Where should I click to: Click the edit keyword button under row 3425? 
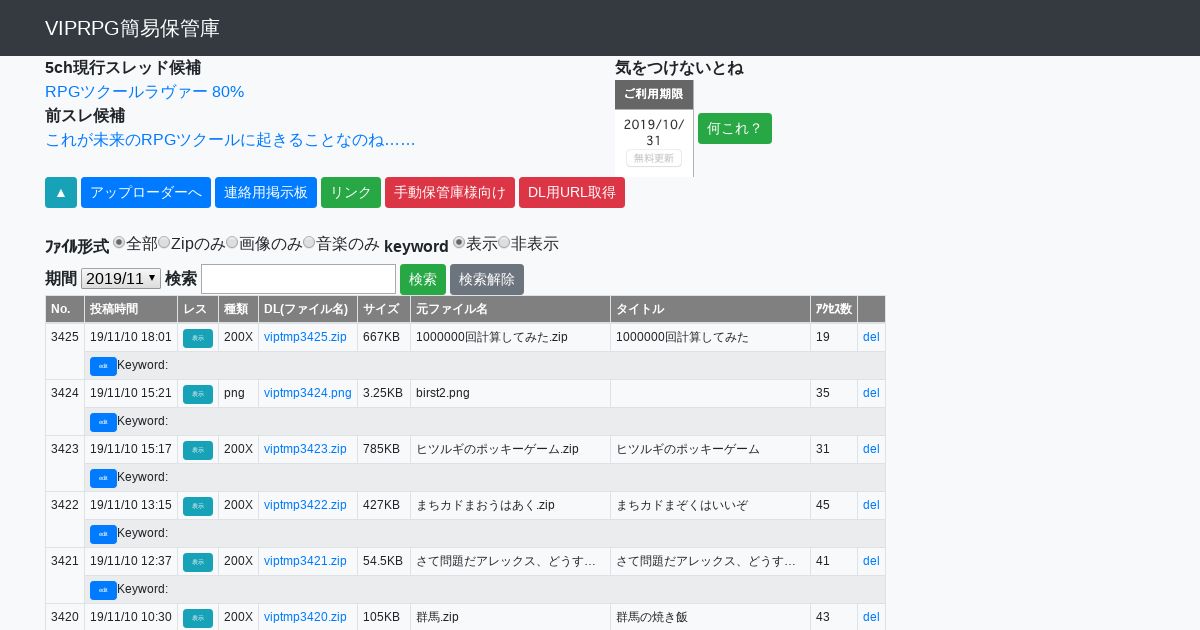click(103, 366)
